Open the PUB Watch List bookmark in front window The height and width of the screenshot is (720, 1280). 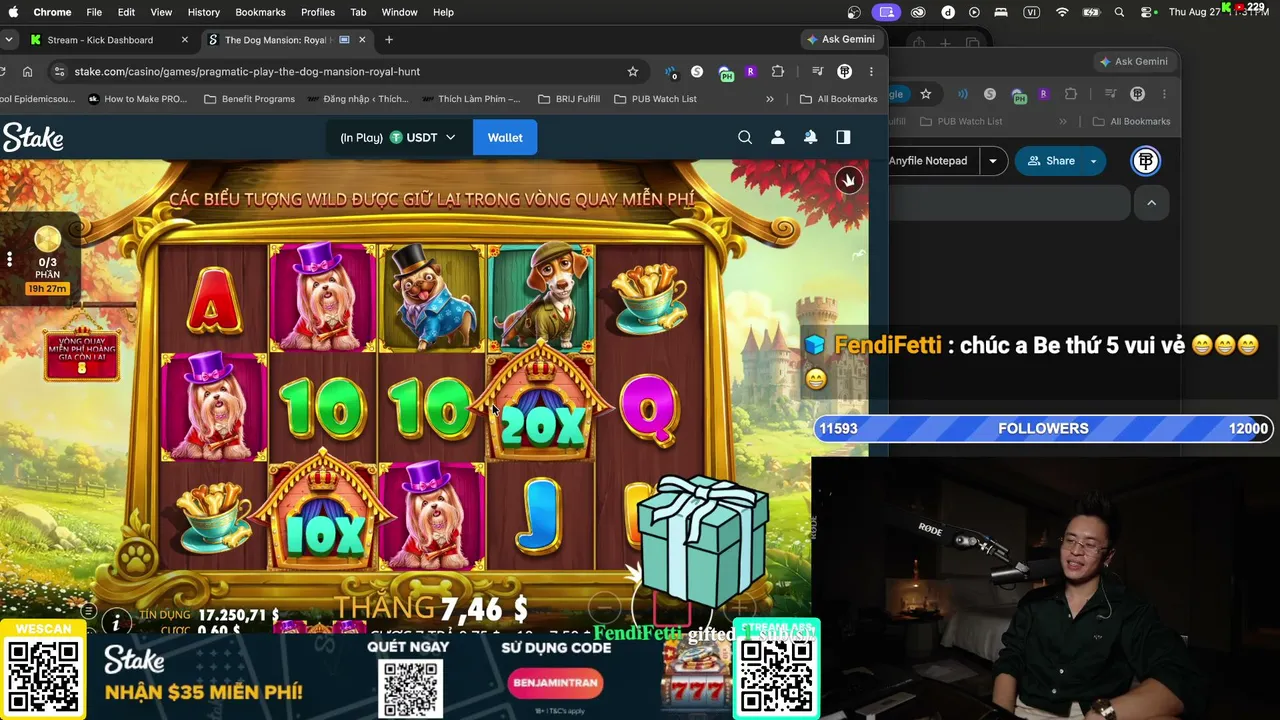click(x=655, y=99)
